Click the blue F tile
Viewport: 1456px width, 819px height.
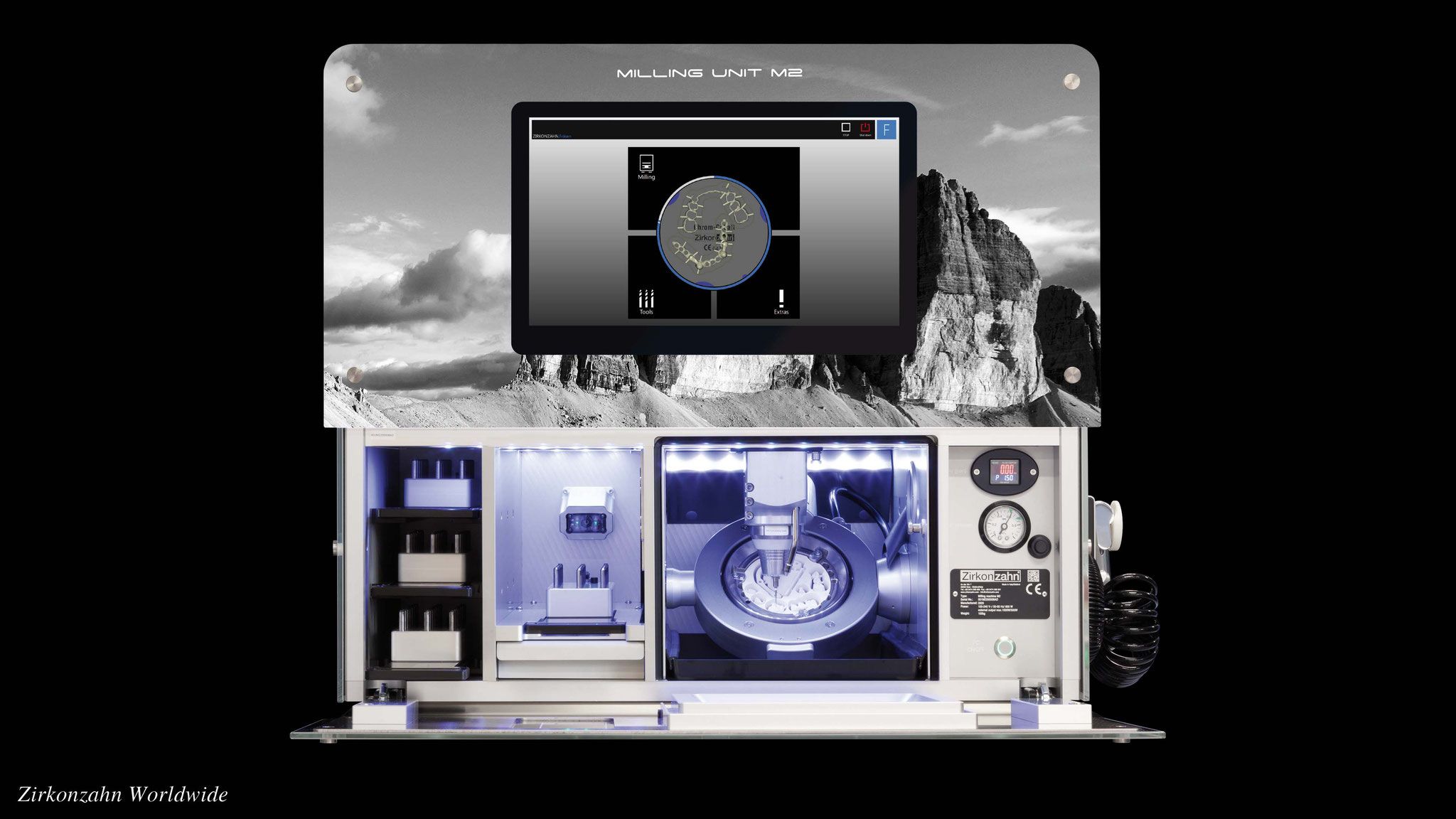[x=887, y=129]
